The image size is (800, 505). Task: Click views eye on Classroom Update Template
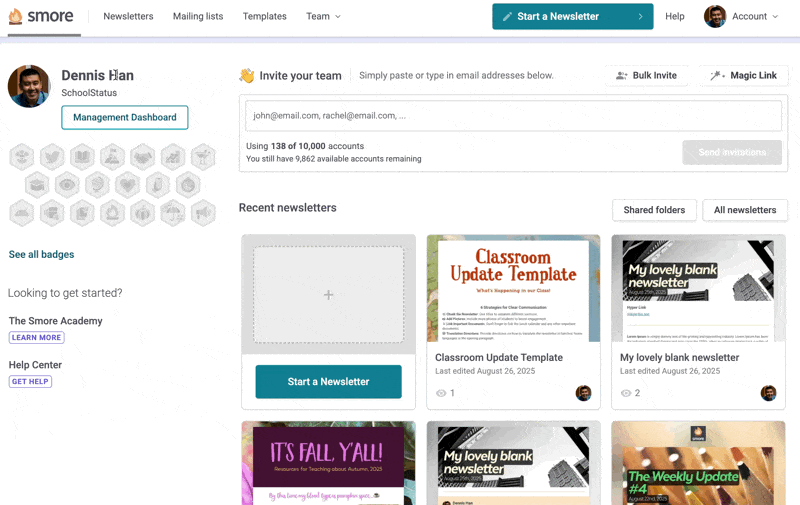coord(441,393)
